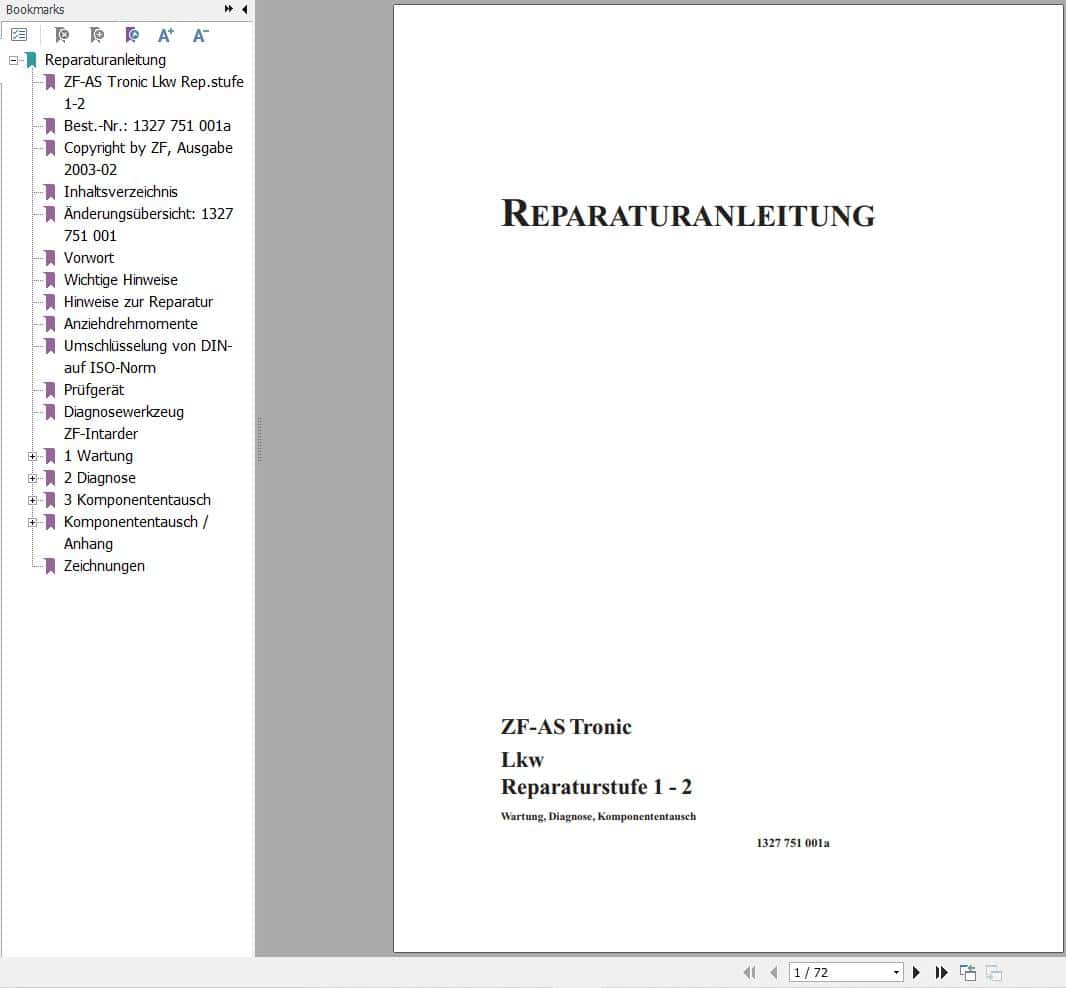This screenshot has height=988, width=1066.
Task: Decrease bookmark text size with A- icon
Action: click(x=201, y=35)
